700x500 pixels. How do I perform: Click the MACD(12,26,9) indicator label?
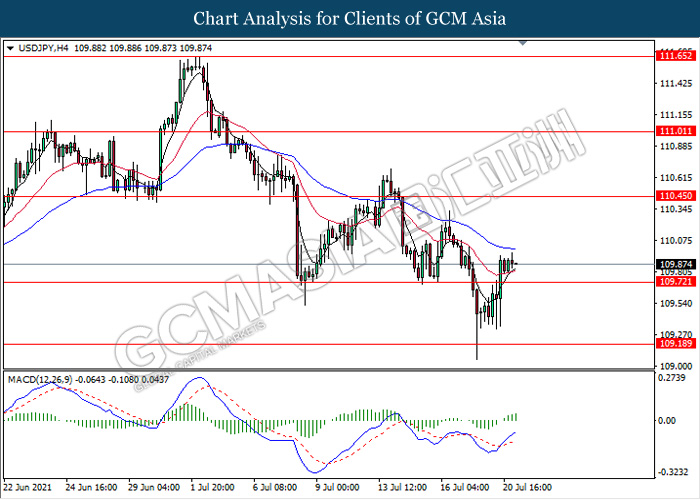tap(40, 380)
